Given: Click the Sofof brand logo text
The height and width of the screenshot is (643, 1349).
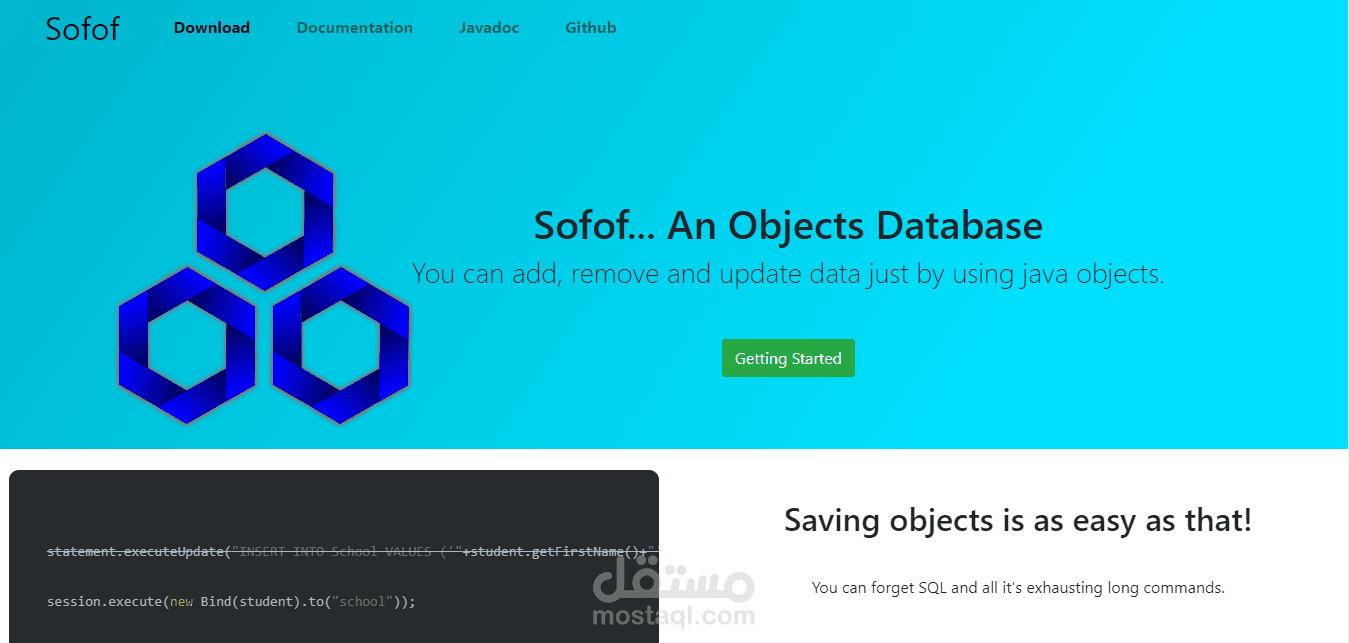Looking at the screenshot, I should click(x=82, y=28).
